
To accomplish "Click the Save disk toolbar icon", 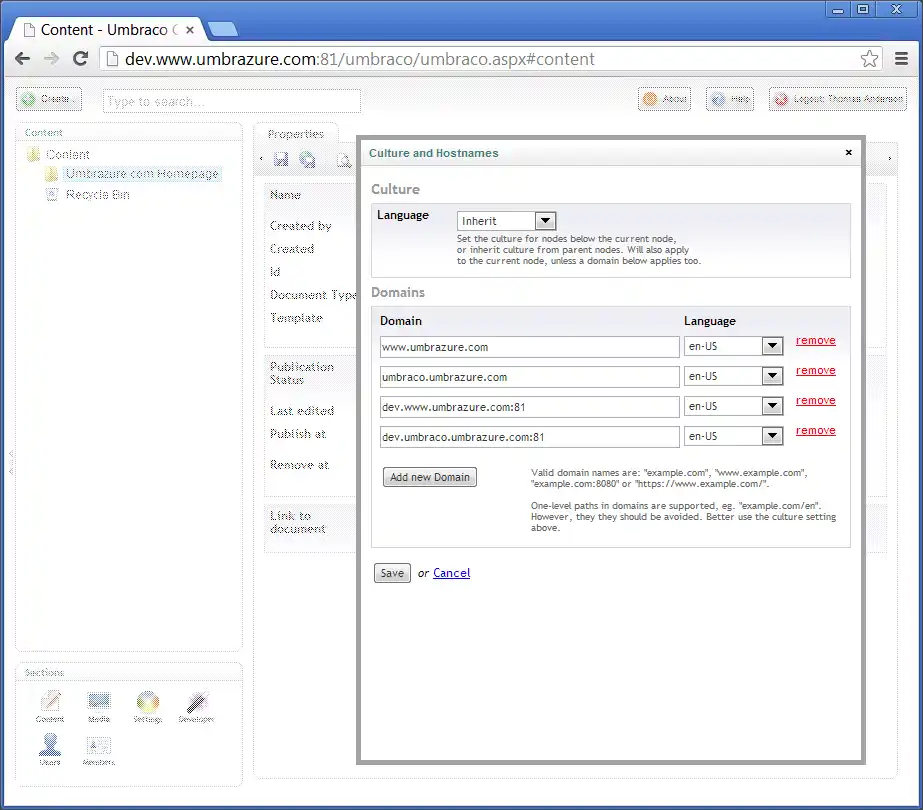I will (281, 159).
